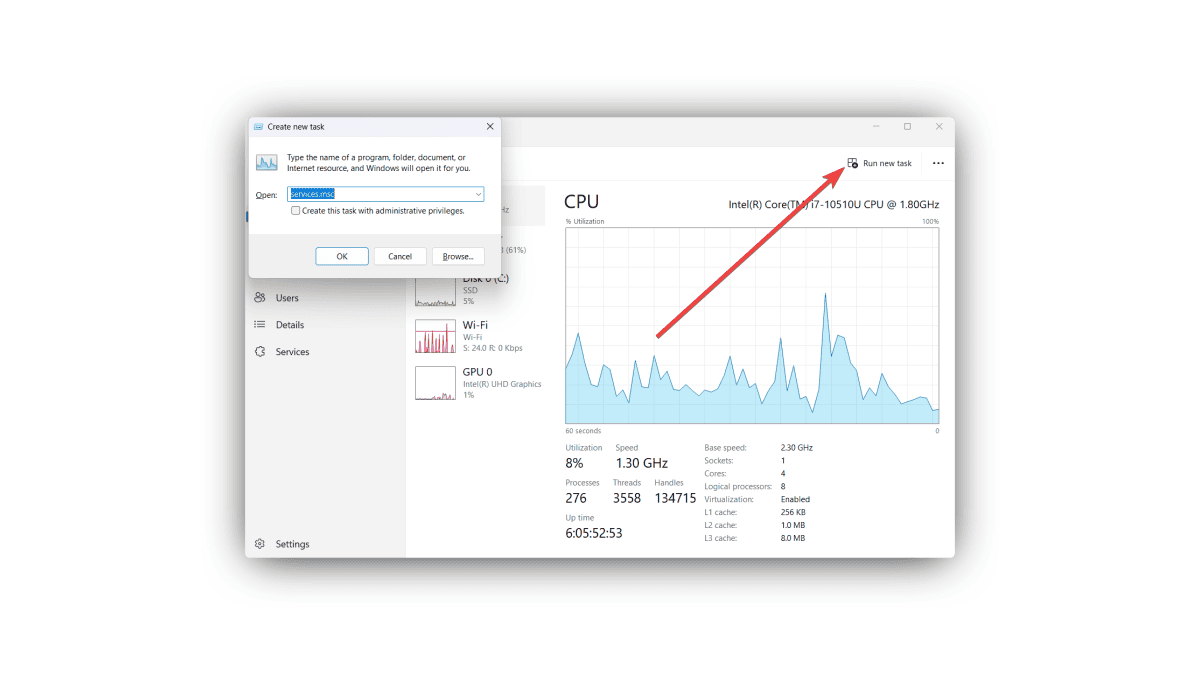
Task: Expand the Open combo box dropdown arrow
Action: coord(478,195)
